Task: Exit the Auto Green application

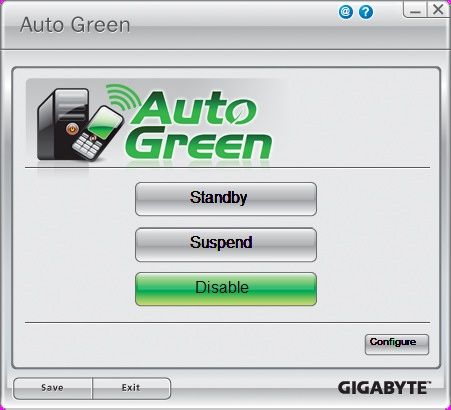Action: (x=131, y=388)
